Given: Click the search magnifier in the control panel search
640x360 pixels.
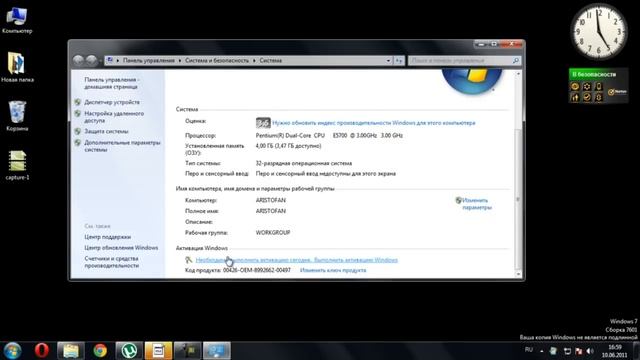Looking at the screenshot, I should pyautogui.click(x=516, y=60).
